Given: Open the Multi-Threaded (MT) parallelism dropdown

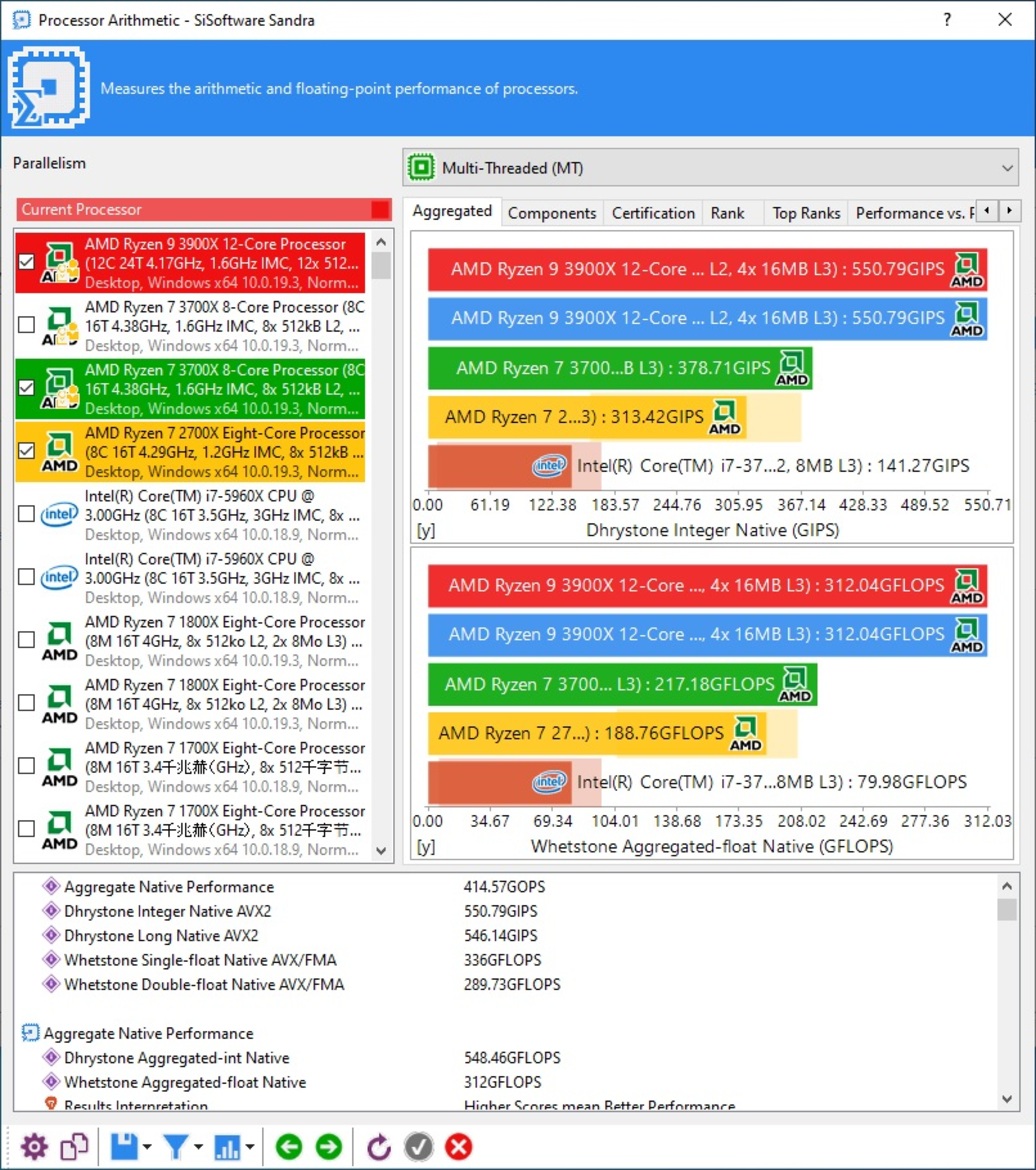Looking at the screenshot, I should (x=711, y=167).
